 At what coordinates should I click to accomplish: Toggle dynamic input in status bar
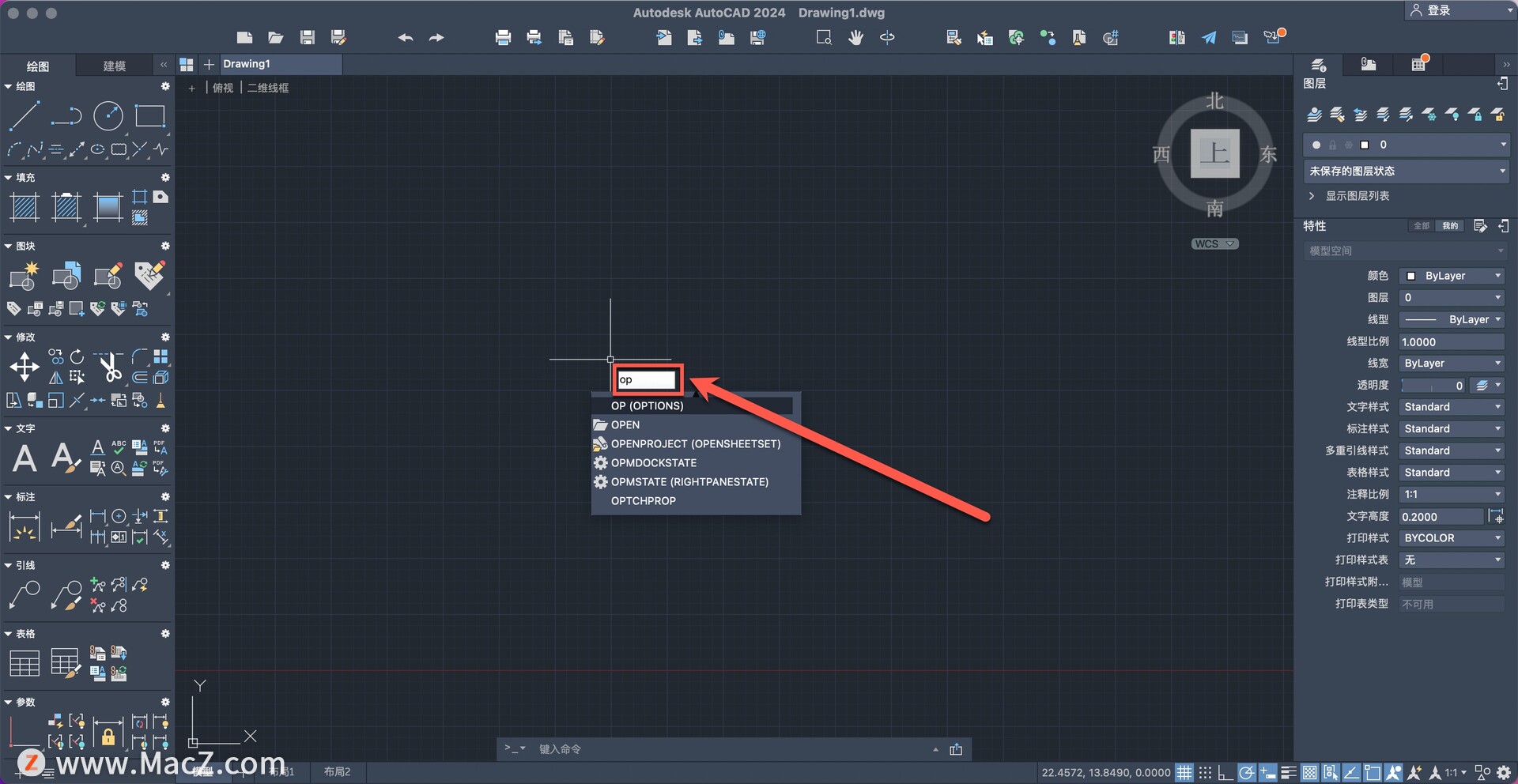pyautogui.click(x=1267, y=772)
